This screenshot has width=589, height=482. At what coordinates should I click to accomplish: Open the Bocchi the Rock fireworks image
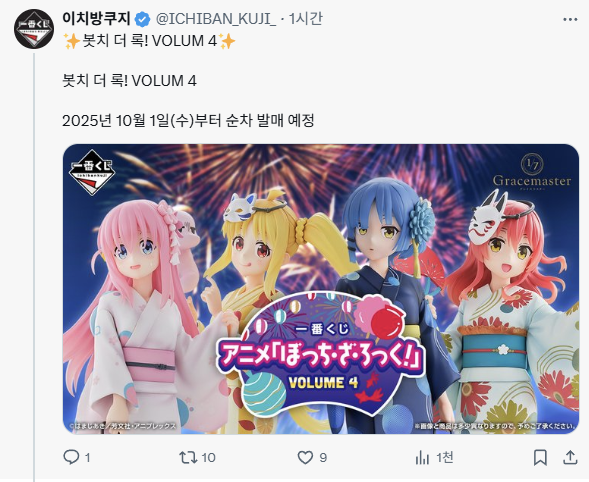click(x=321, y=289)
